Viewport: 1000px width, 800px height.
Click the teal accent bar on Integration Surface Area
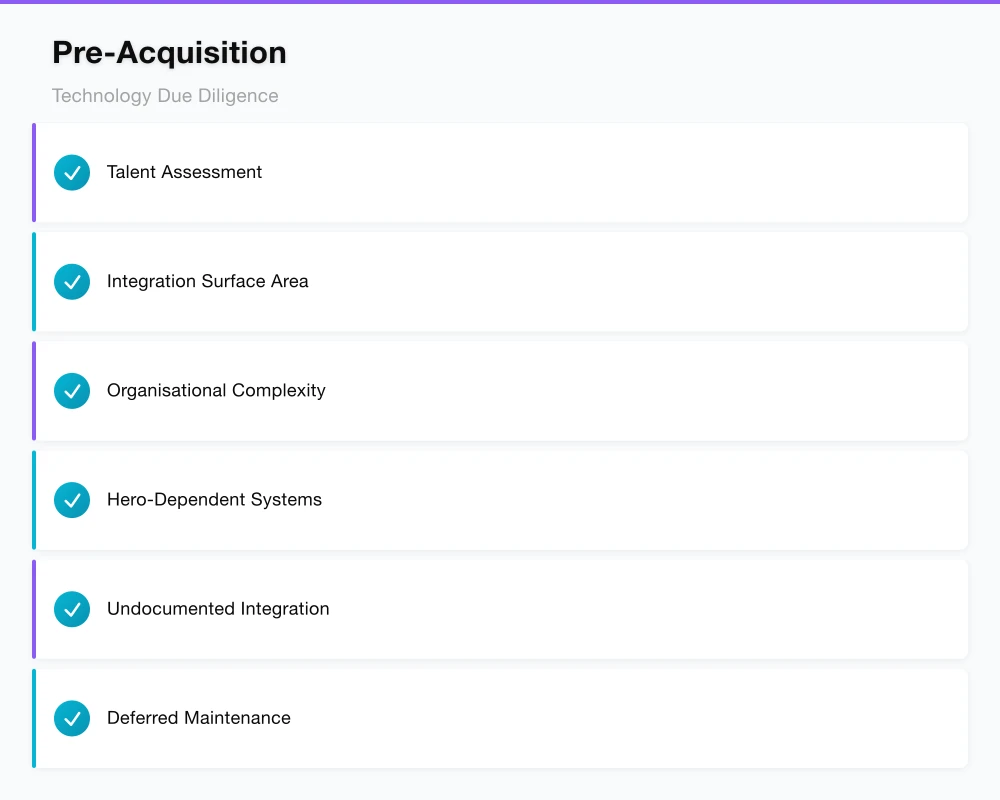pyautogui.click(x=33, y=281)
